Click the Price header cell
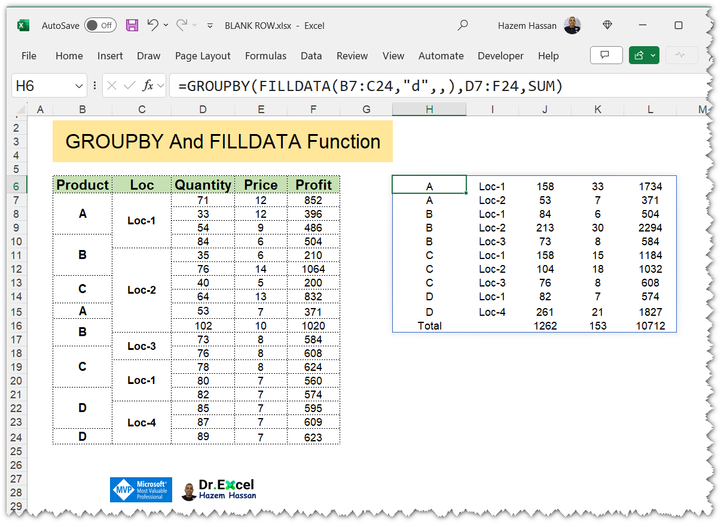This screenshot has width=724, height=527. [x=261, y=185]
